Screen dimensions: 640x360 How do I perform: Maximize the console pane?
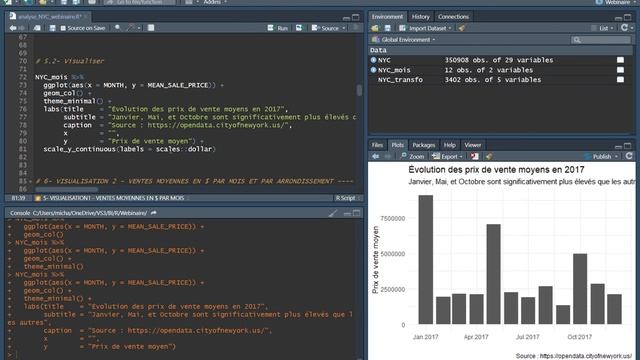coord(356,213)
